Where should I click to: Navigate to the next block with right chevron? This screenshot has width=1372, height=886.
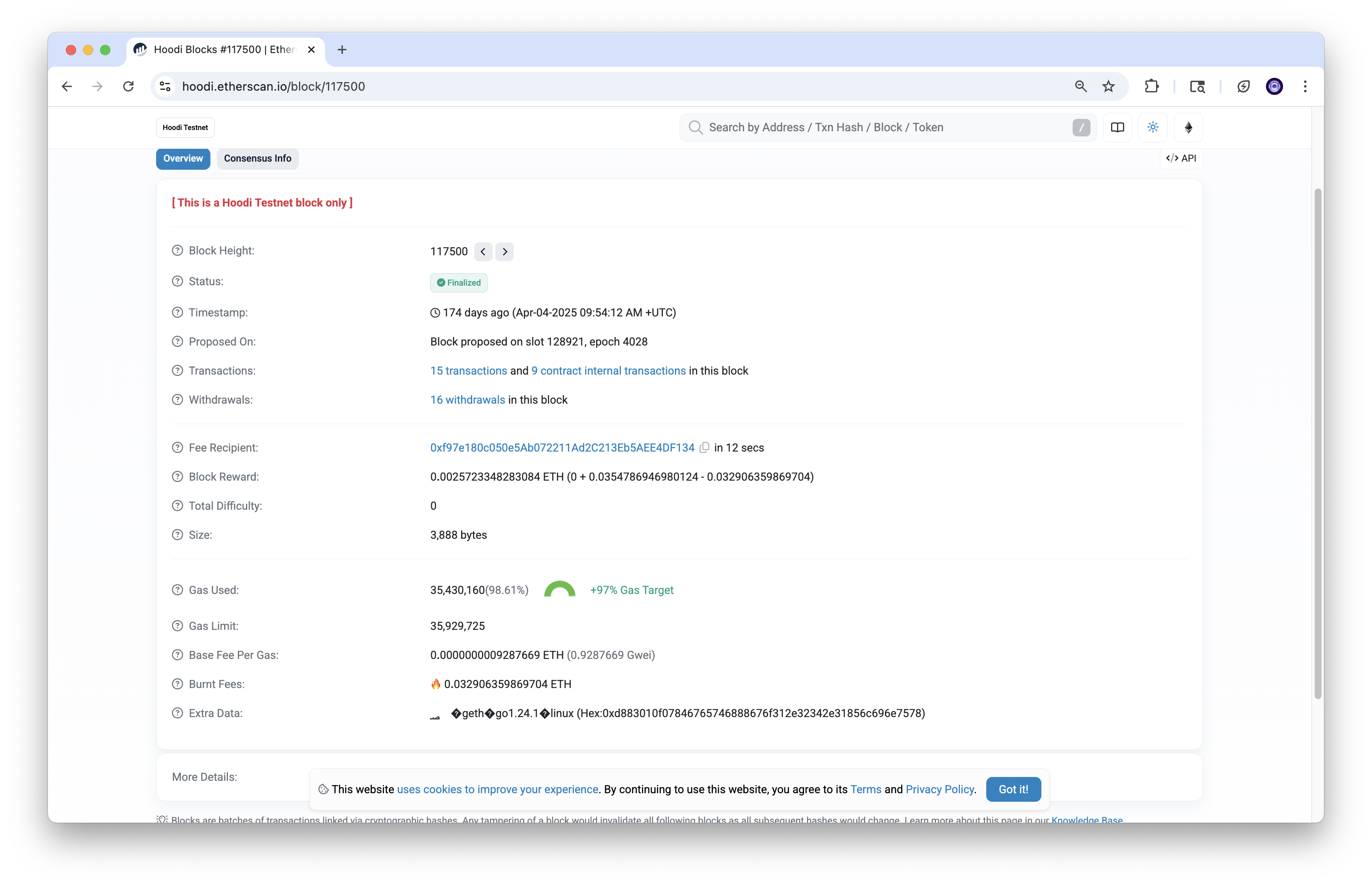click(504, 251)
